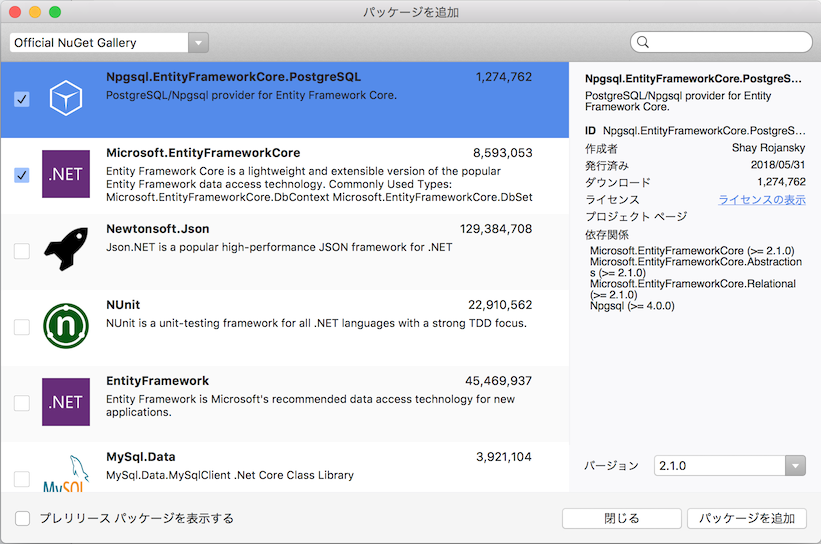Click the Microsoft.EntityFrameworkCore.Relational dependency entry
821x544 pixels.
[693, 289]
